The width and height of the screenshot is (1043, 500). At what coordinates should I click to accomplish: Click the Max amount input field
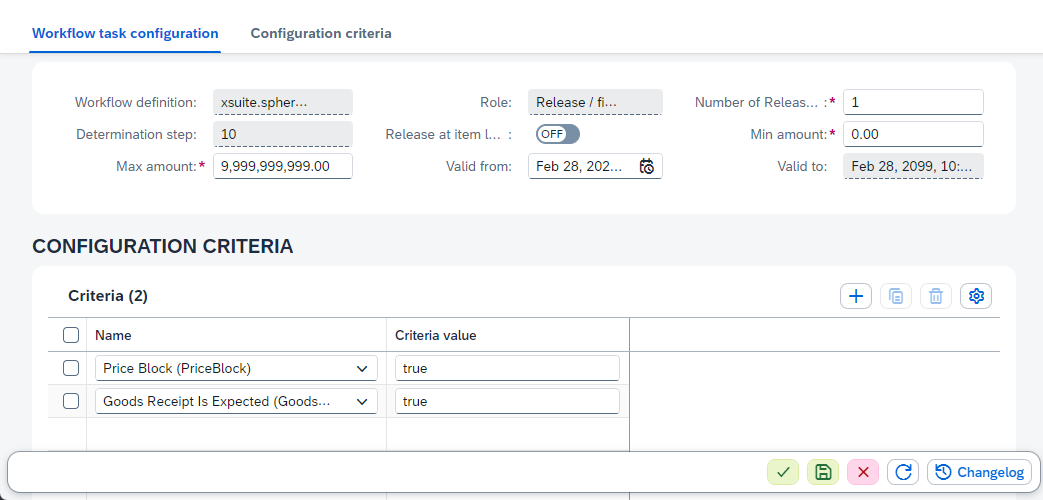[282, 166]
